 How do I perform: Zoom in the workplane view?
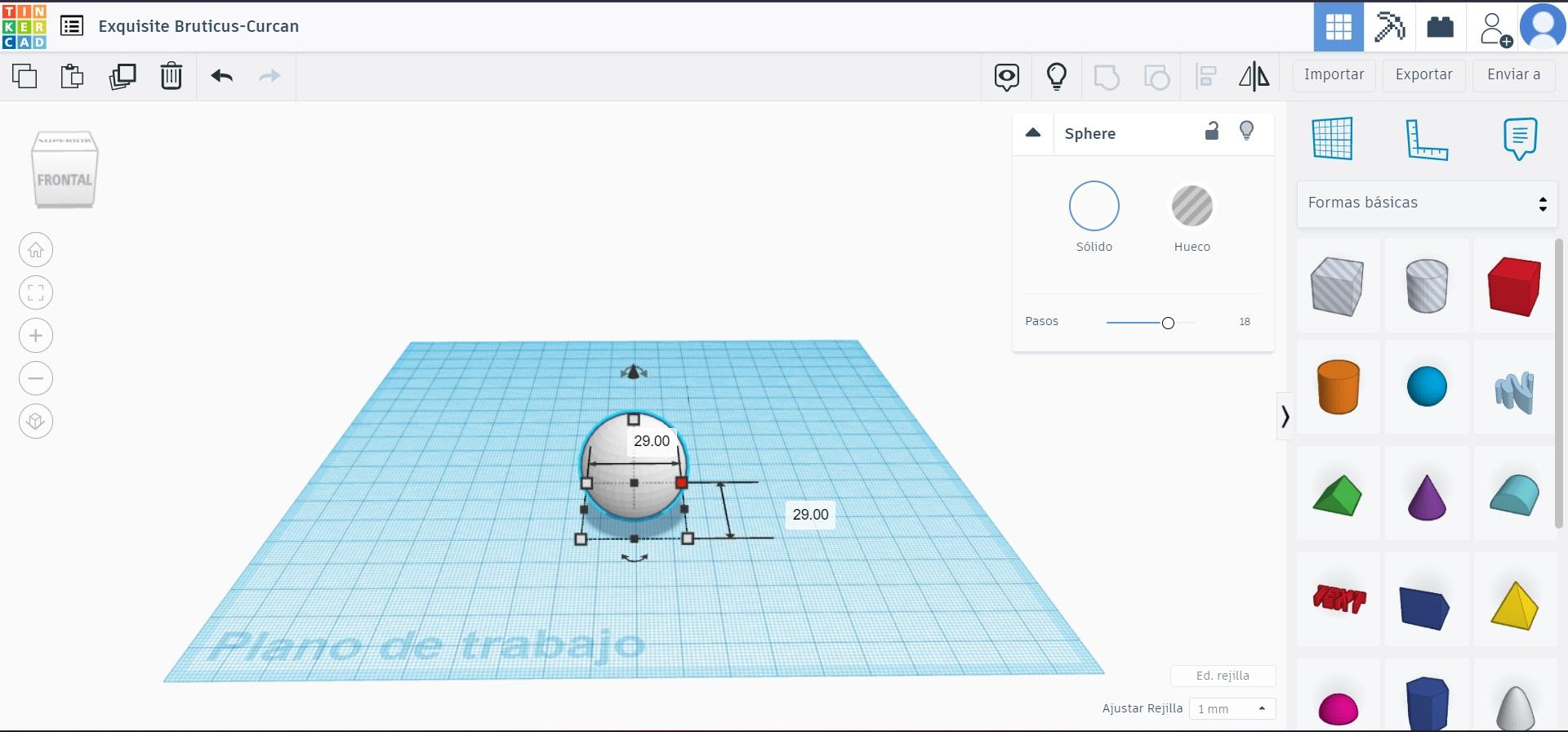[36, 336]
